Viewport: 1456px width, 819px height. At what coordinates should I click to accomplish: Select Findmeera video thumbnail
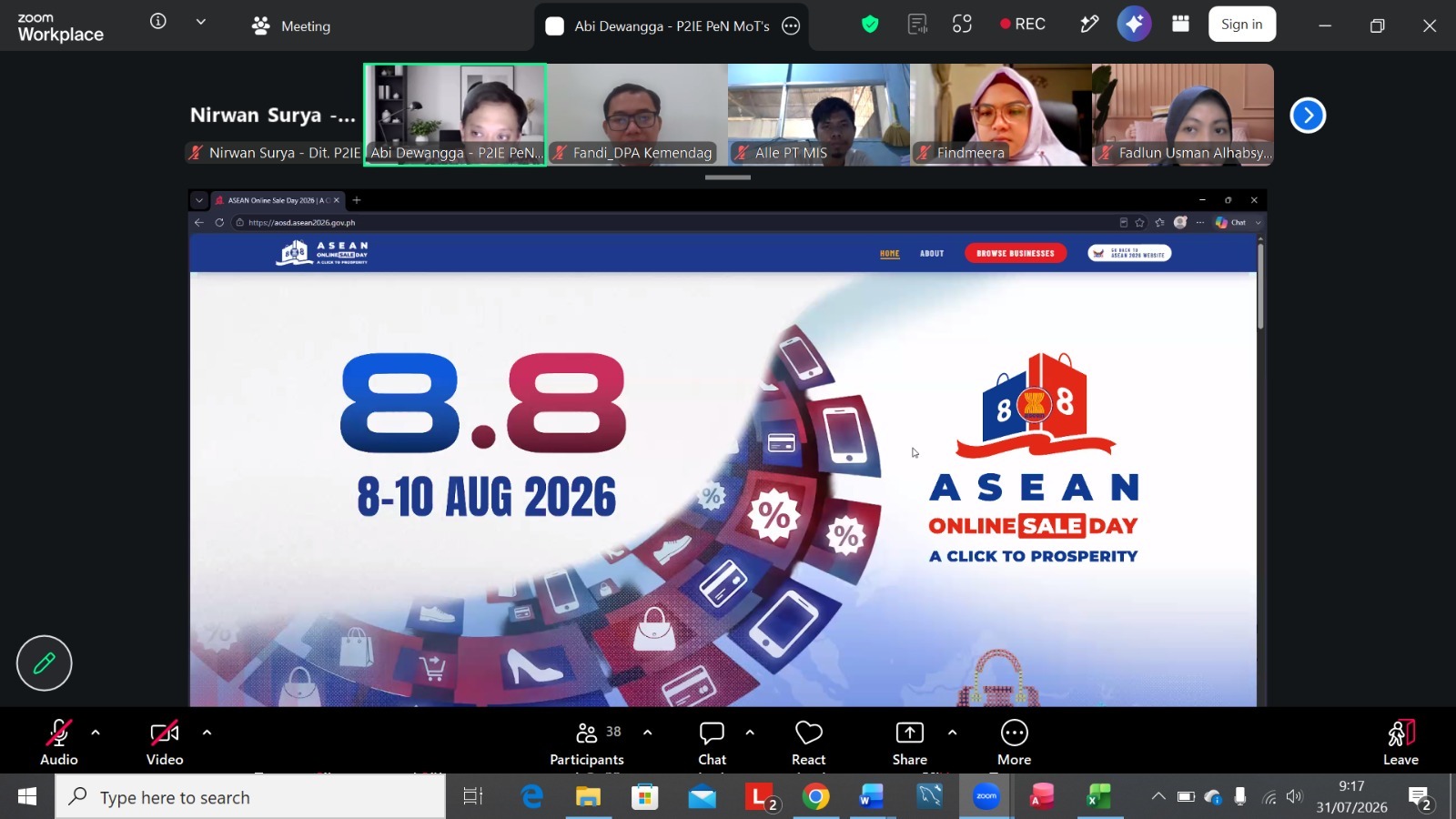pos(1001,115)
